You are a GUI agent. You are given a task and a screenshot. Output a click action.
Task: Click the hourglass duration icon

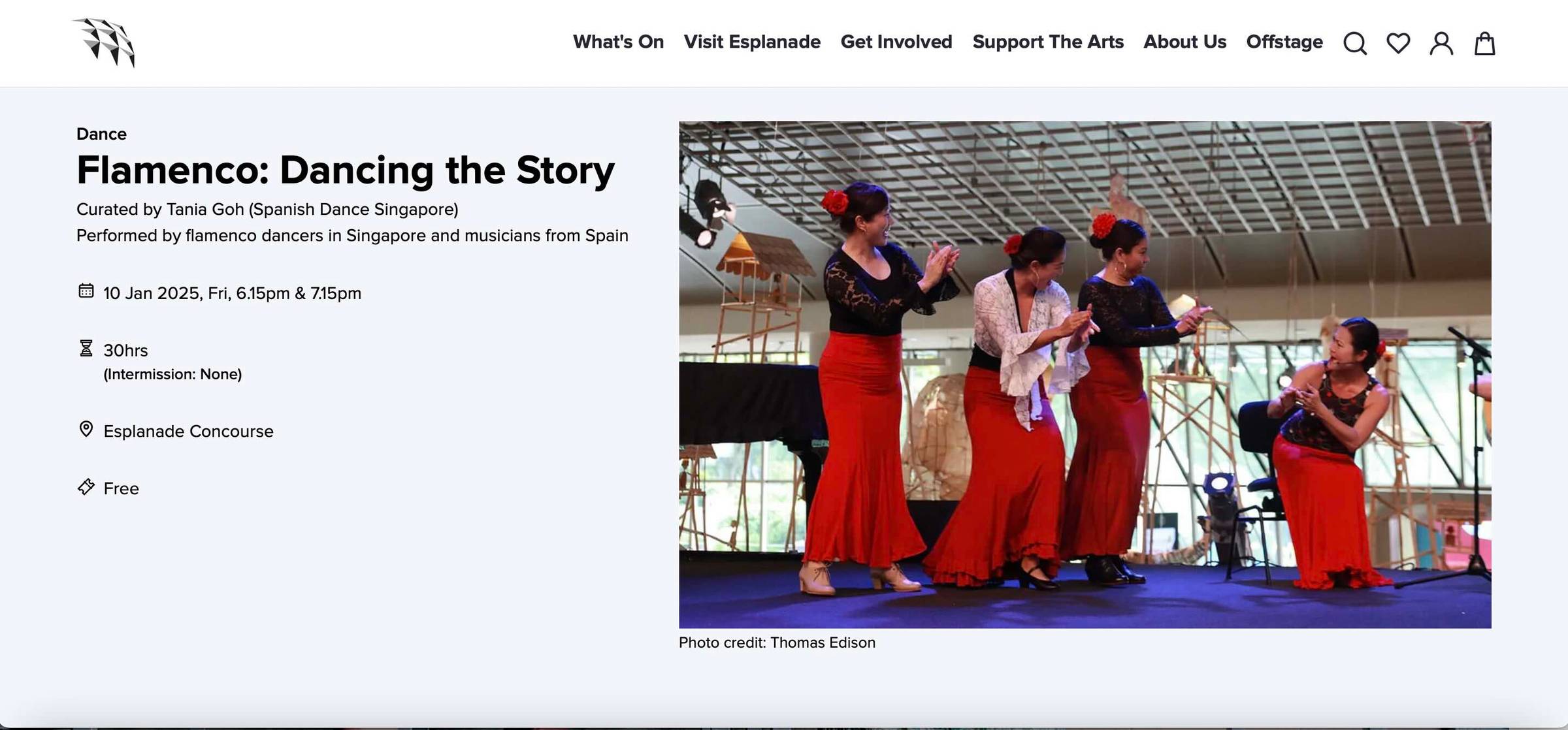[86, 348]
